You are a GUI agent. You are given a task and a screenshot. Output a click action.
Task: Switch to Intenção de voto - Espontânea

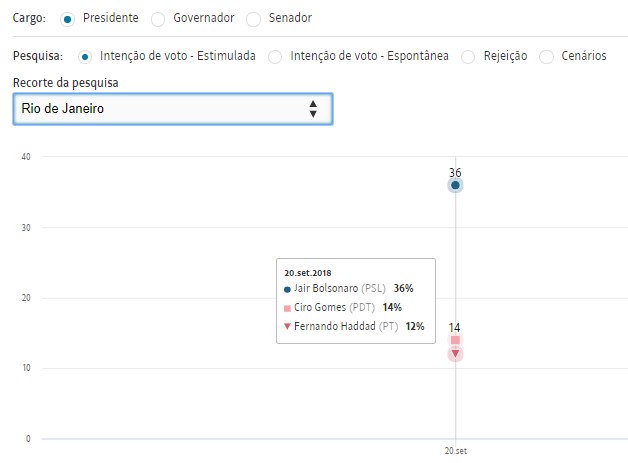pos(275,56)
